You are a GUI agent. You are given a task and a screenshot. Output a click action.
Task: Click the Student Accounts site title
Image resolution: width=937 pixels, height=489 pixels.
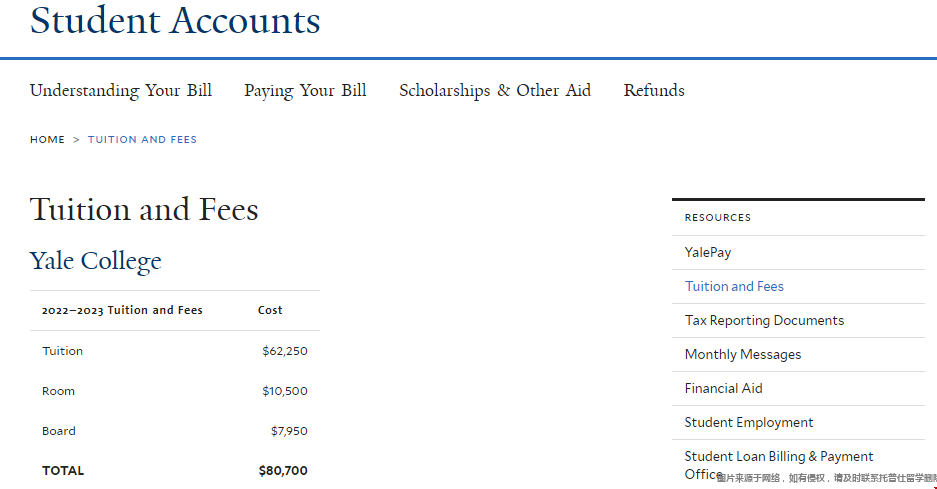pyautogui.click(x=175, y=20)
